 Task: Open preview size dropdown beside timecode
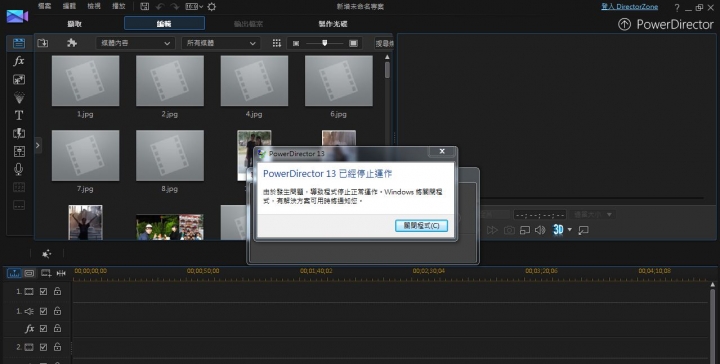pyautogui.click(x=592, y=214)
